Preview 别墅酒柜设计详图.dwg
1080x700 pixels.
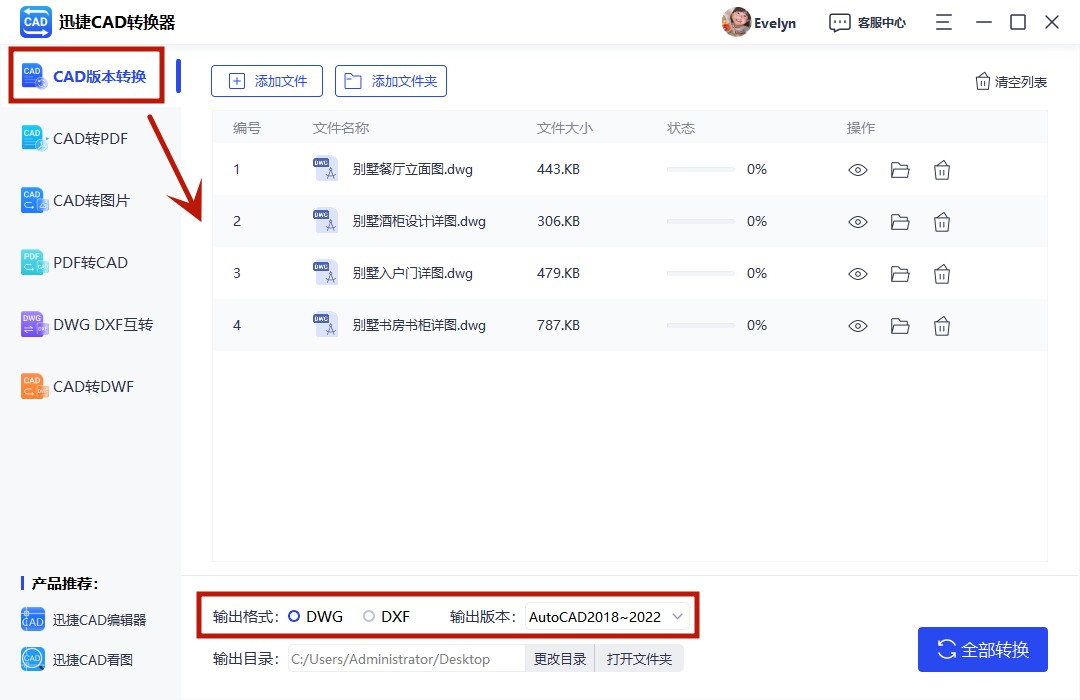pyautogui.click(x=858, y=221)
